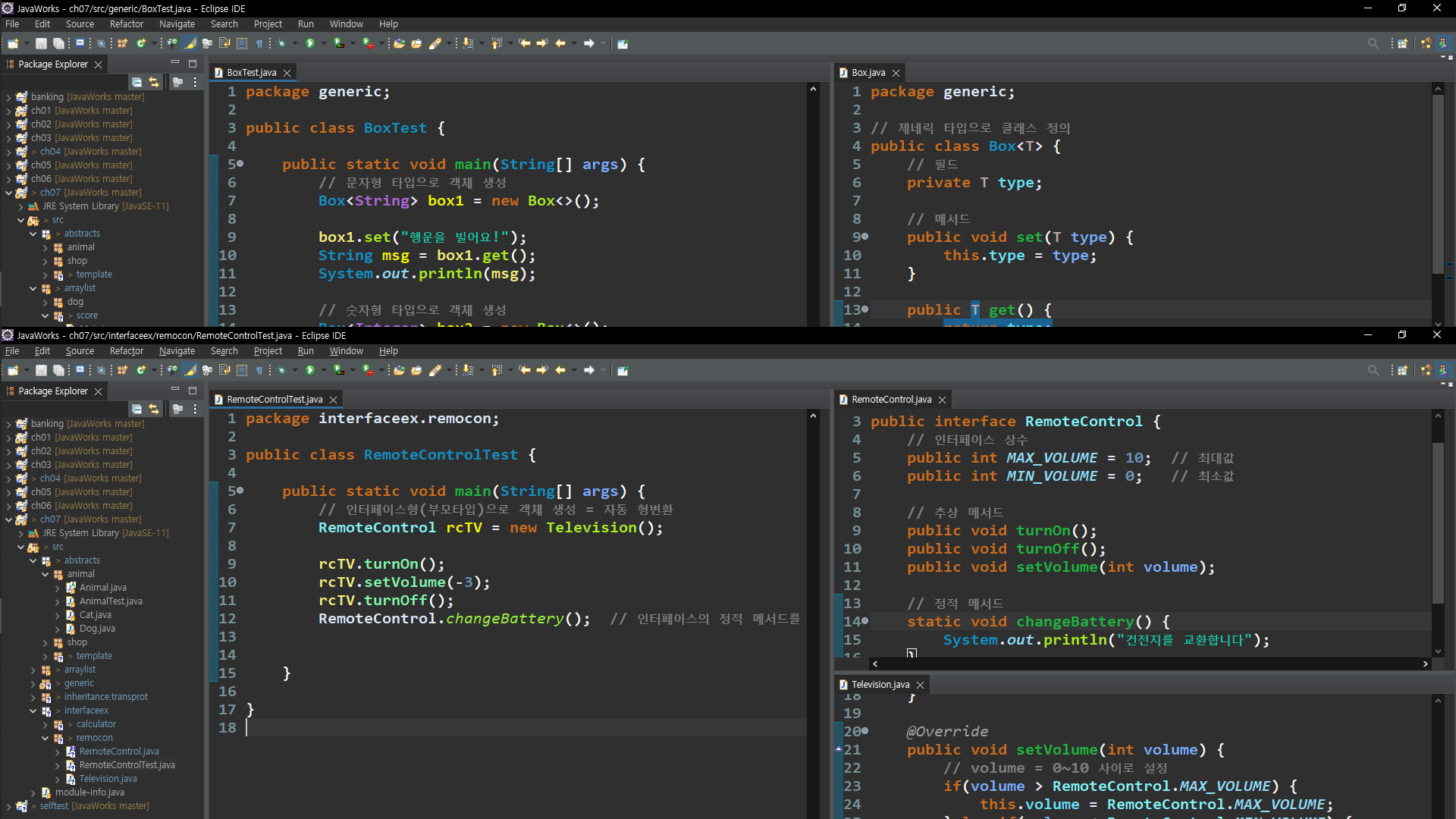
Task: Toggle Mark Occurrences in lower window toolbar
Action: pyautogui.click(x=190, y=371)
